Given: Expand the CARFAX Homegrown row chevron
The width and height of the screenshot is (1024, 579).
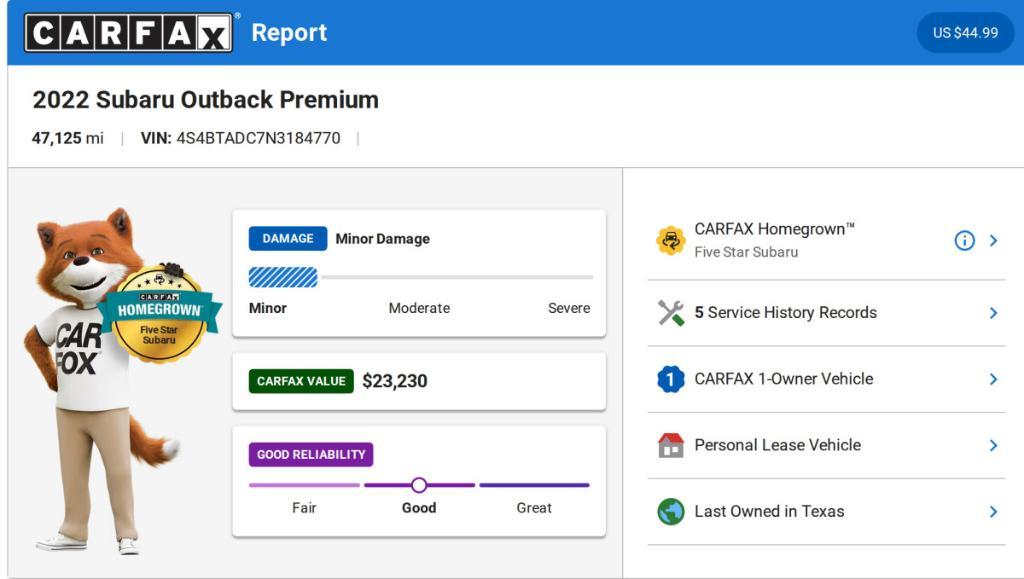Looking at the screenshot, I should (993, 240).
